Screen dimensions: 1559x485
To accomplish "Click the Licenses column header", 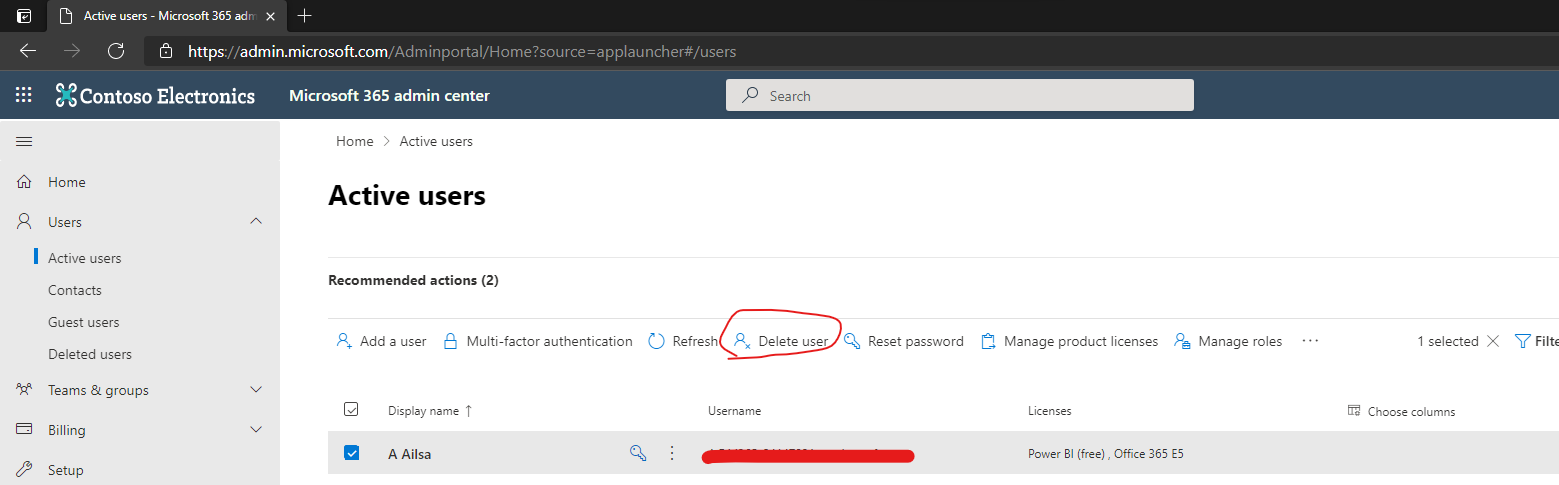I will 1050,411.
